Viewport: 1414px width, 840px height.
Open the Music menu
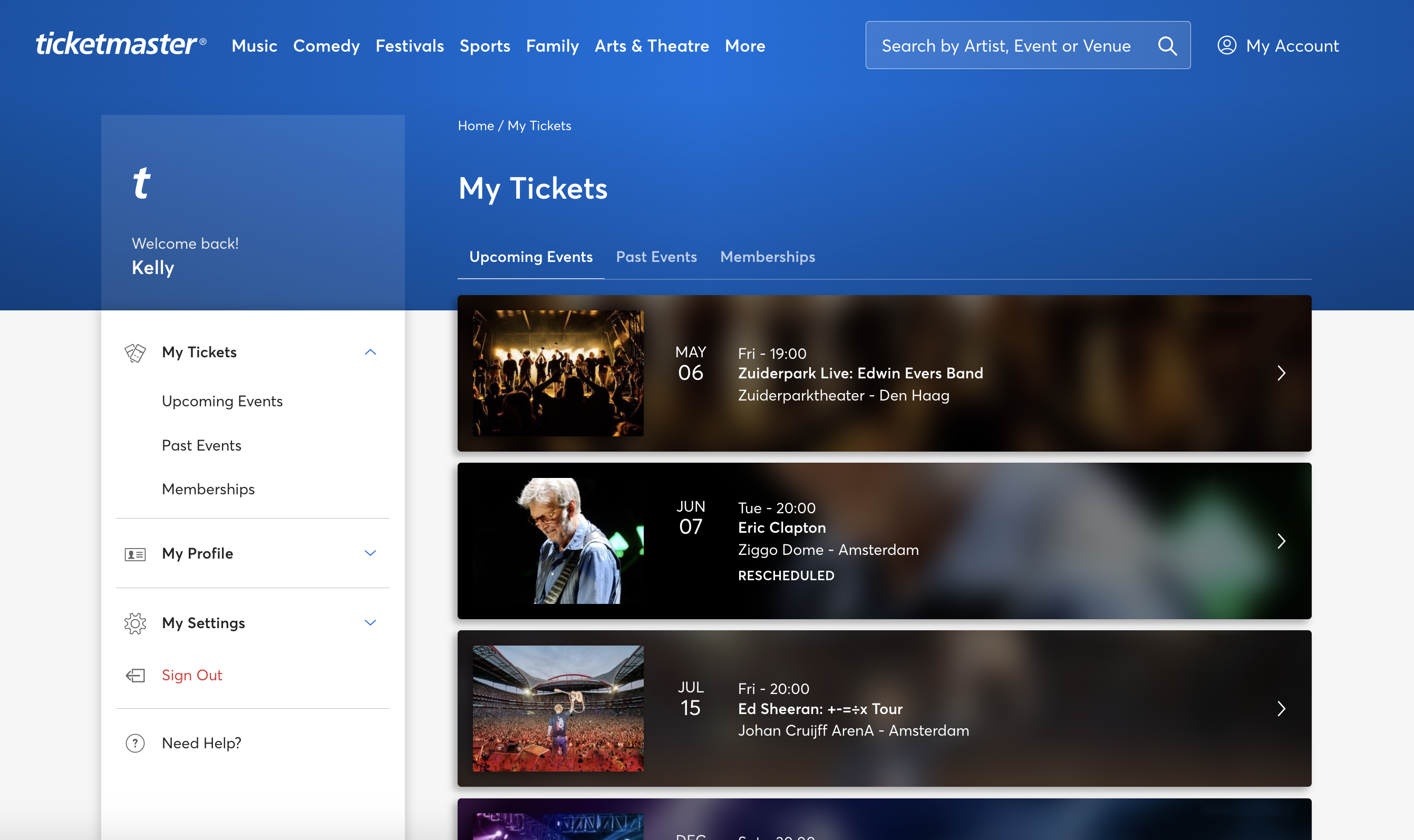pos(254,46)
